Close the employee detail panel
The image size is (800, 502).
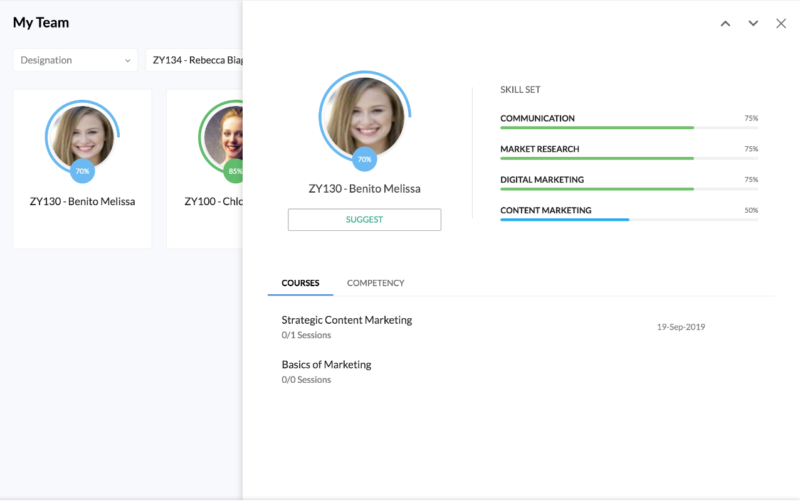781,24
